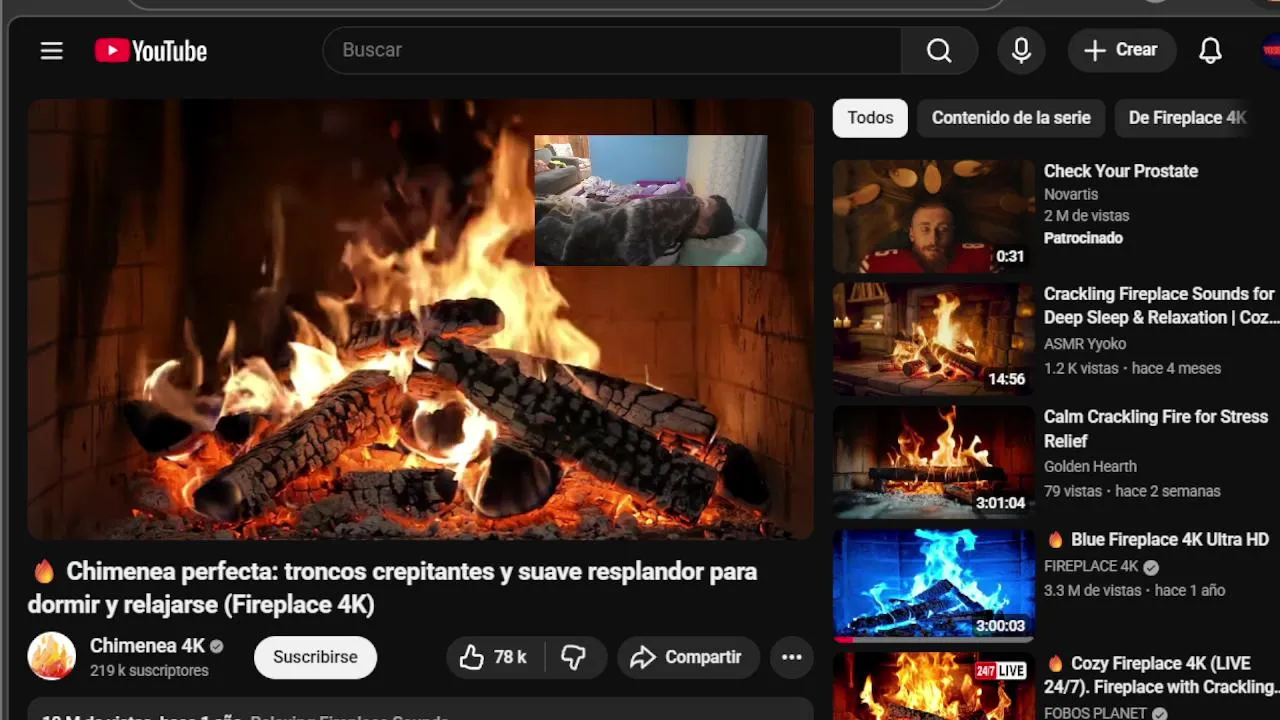Screen dimensions: 1280x720
Task: Click the 219 k suscriptores text
Action: tap(149, 671)
